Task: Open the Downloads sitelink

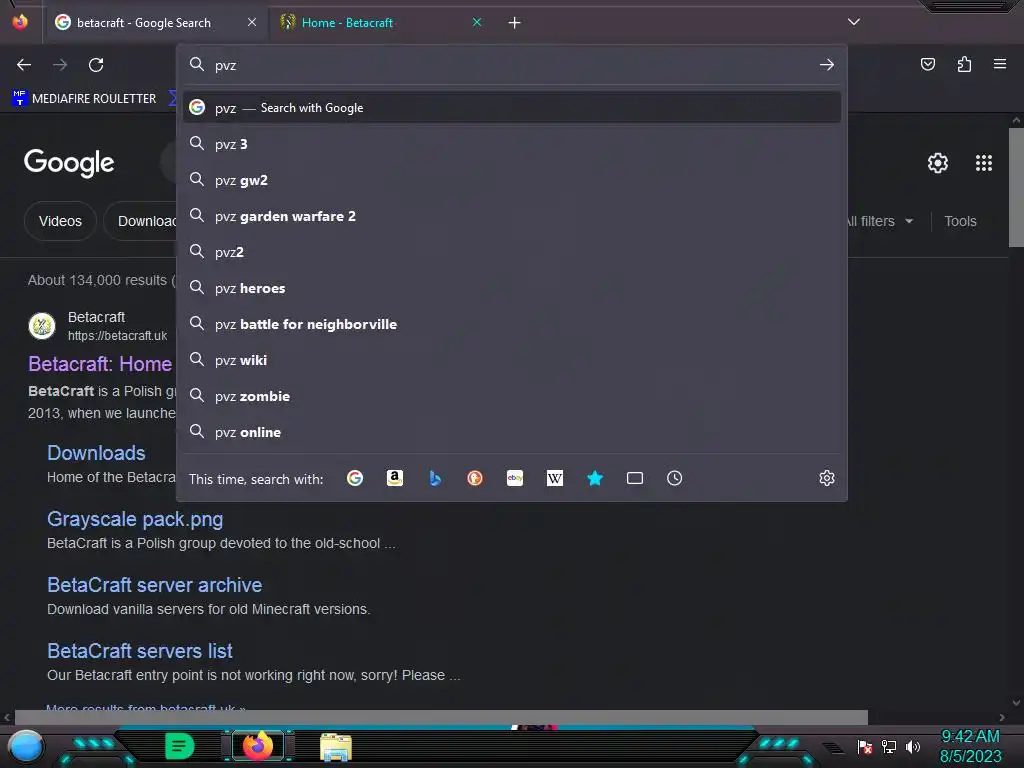Action: [96, 453]
